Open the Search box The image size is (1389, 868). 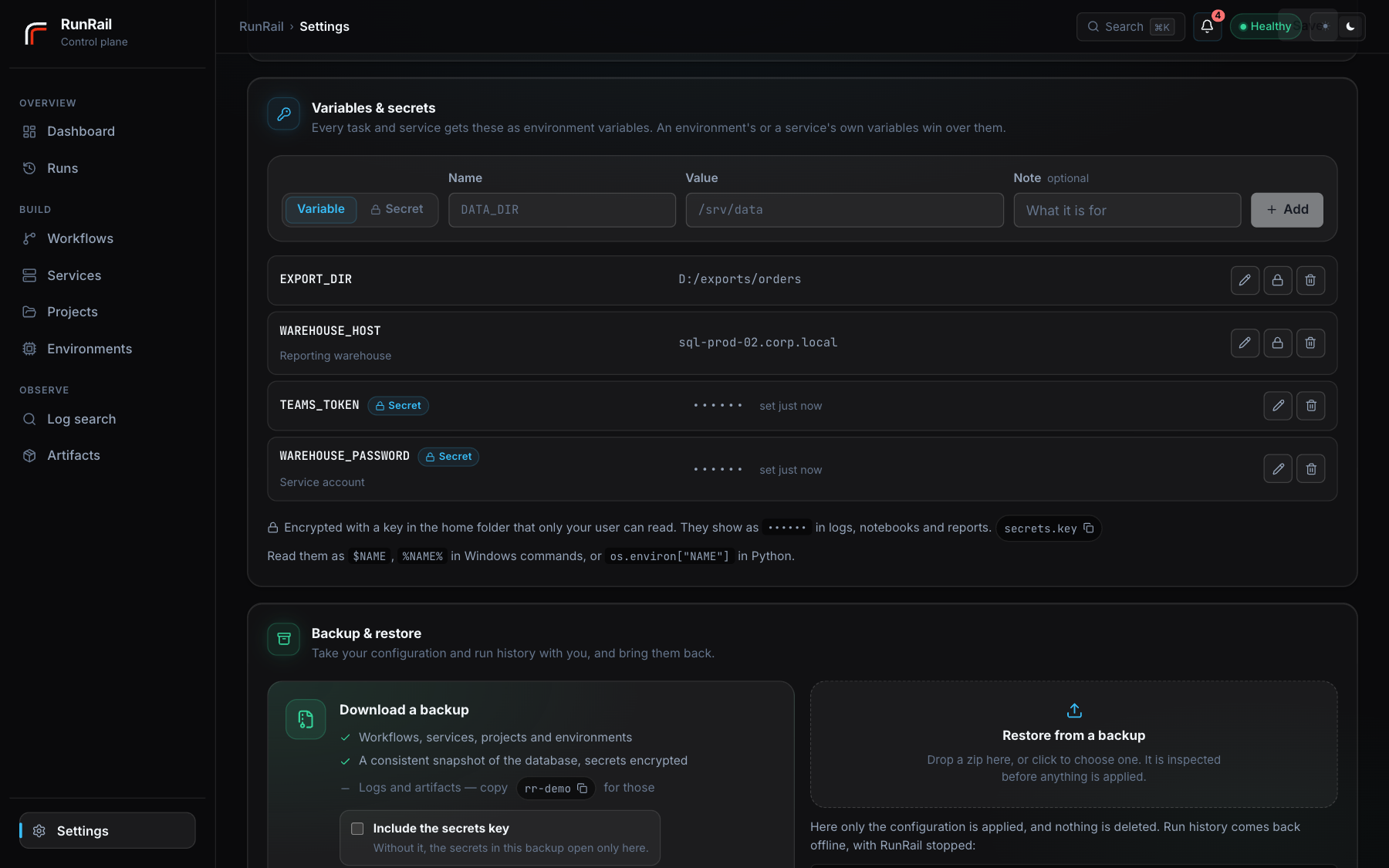click(x=1130, y=26)
